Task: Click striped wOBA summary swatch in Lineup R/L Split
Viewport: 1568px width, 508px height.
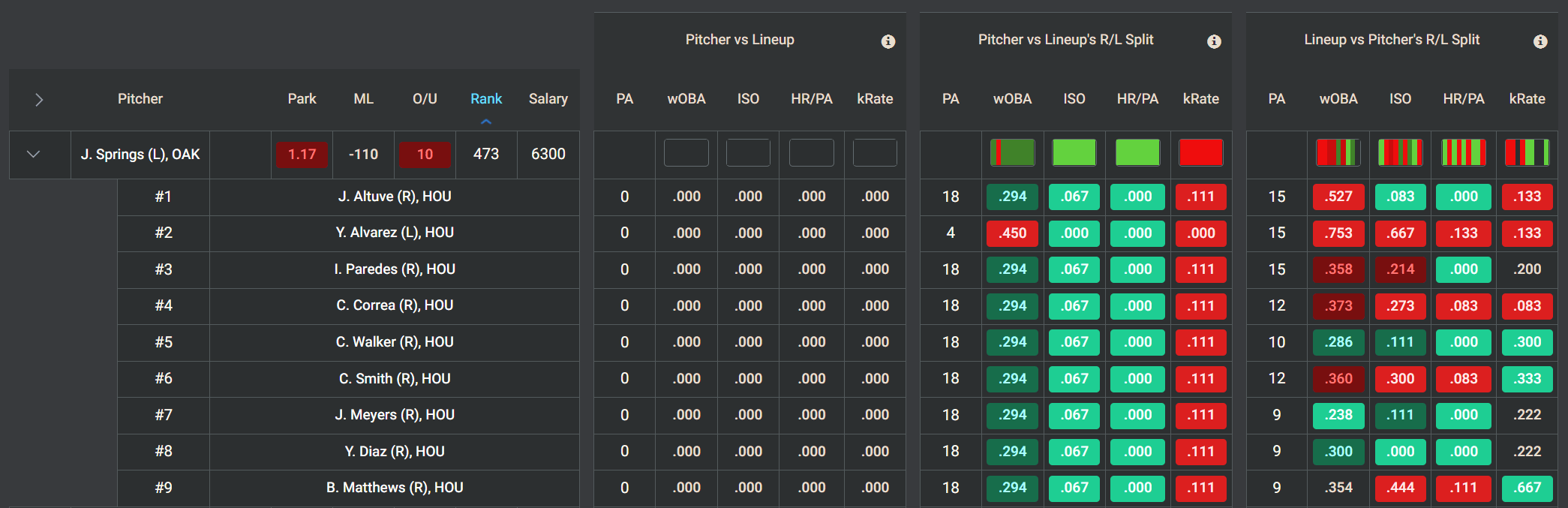Action: tap(1338, 152)
